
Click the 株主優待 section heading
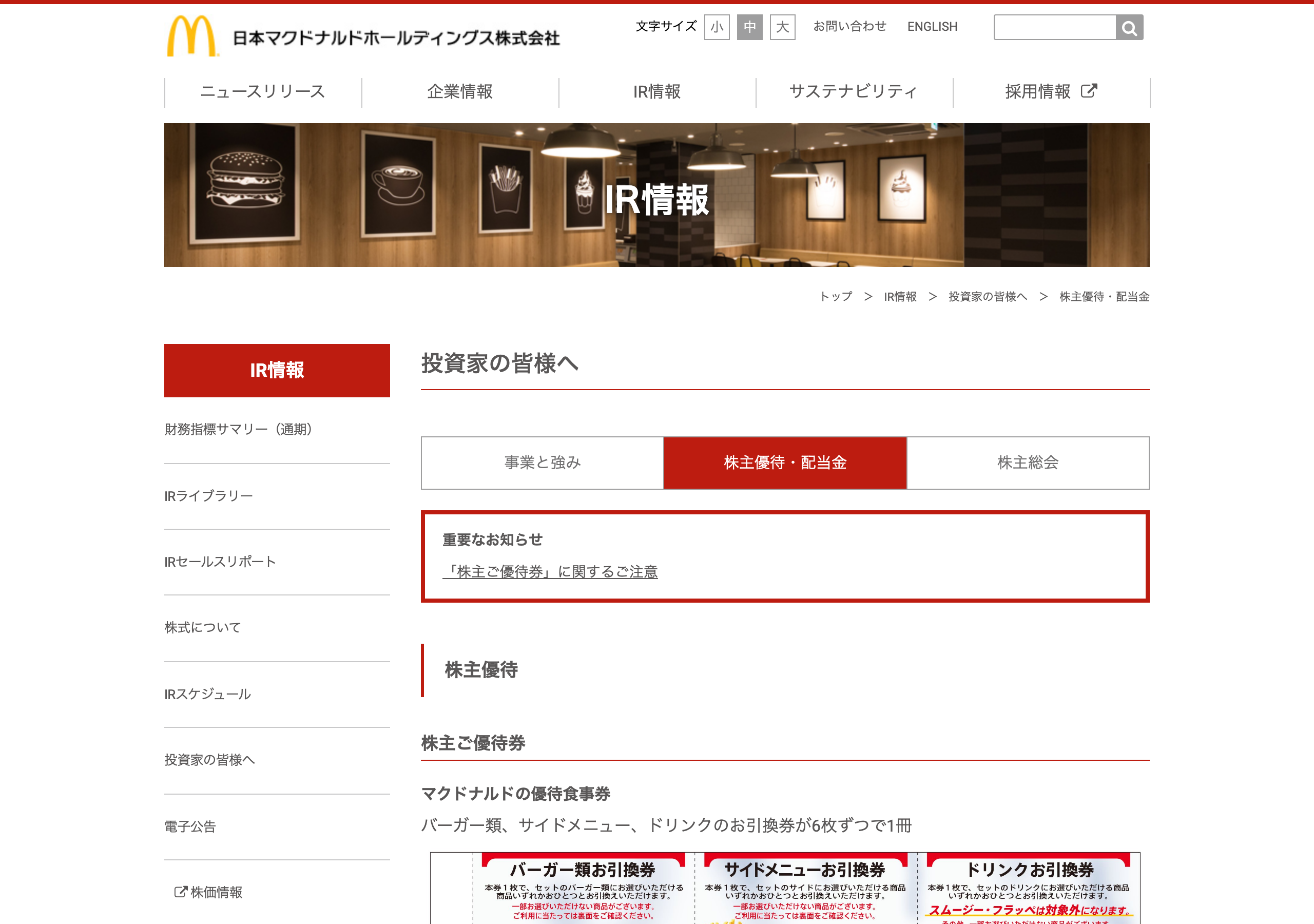(x=481, y=670)
